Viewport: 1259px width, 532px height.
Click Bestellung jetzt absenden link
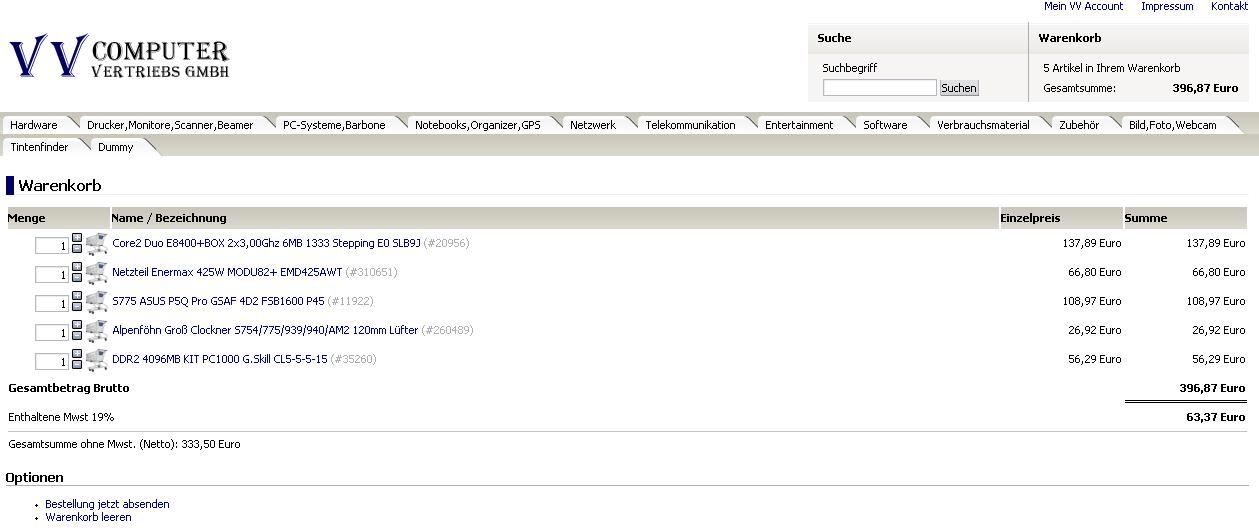[x=107, y=504]
